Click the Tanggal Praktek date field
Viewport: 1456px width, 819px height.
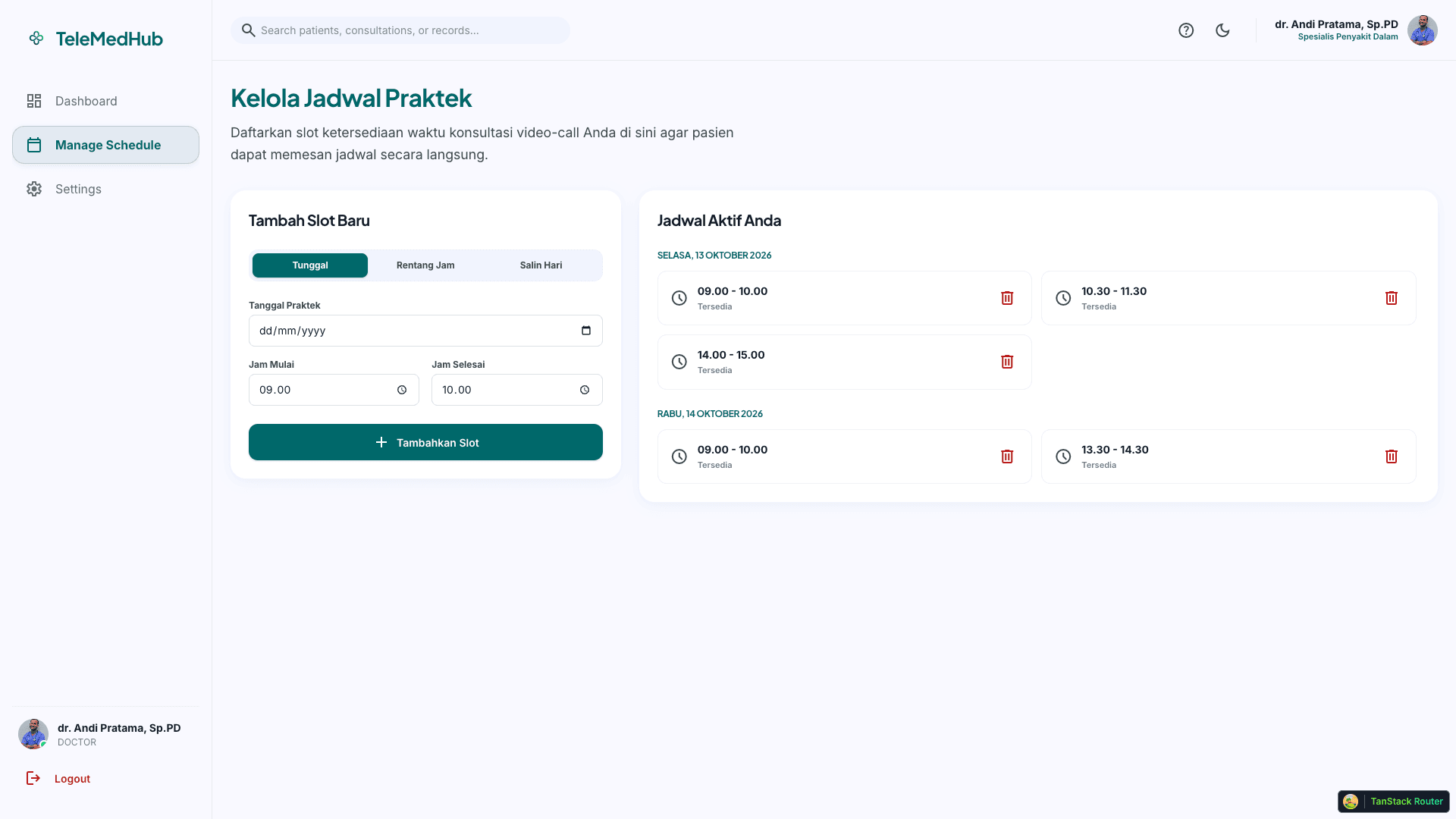click(425, 331)
